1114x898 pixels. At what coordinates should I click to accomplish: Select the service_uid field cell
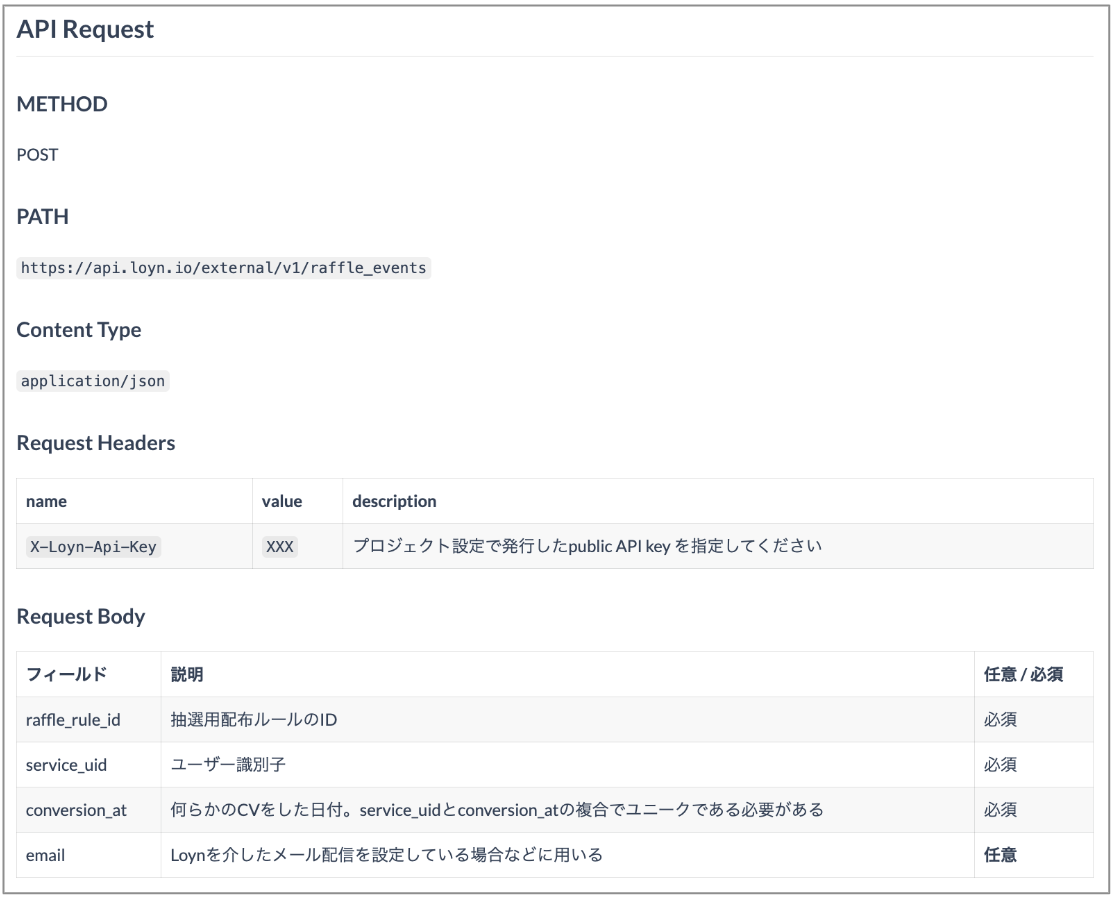coord(89,765)
